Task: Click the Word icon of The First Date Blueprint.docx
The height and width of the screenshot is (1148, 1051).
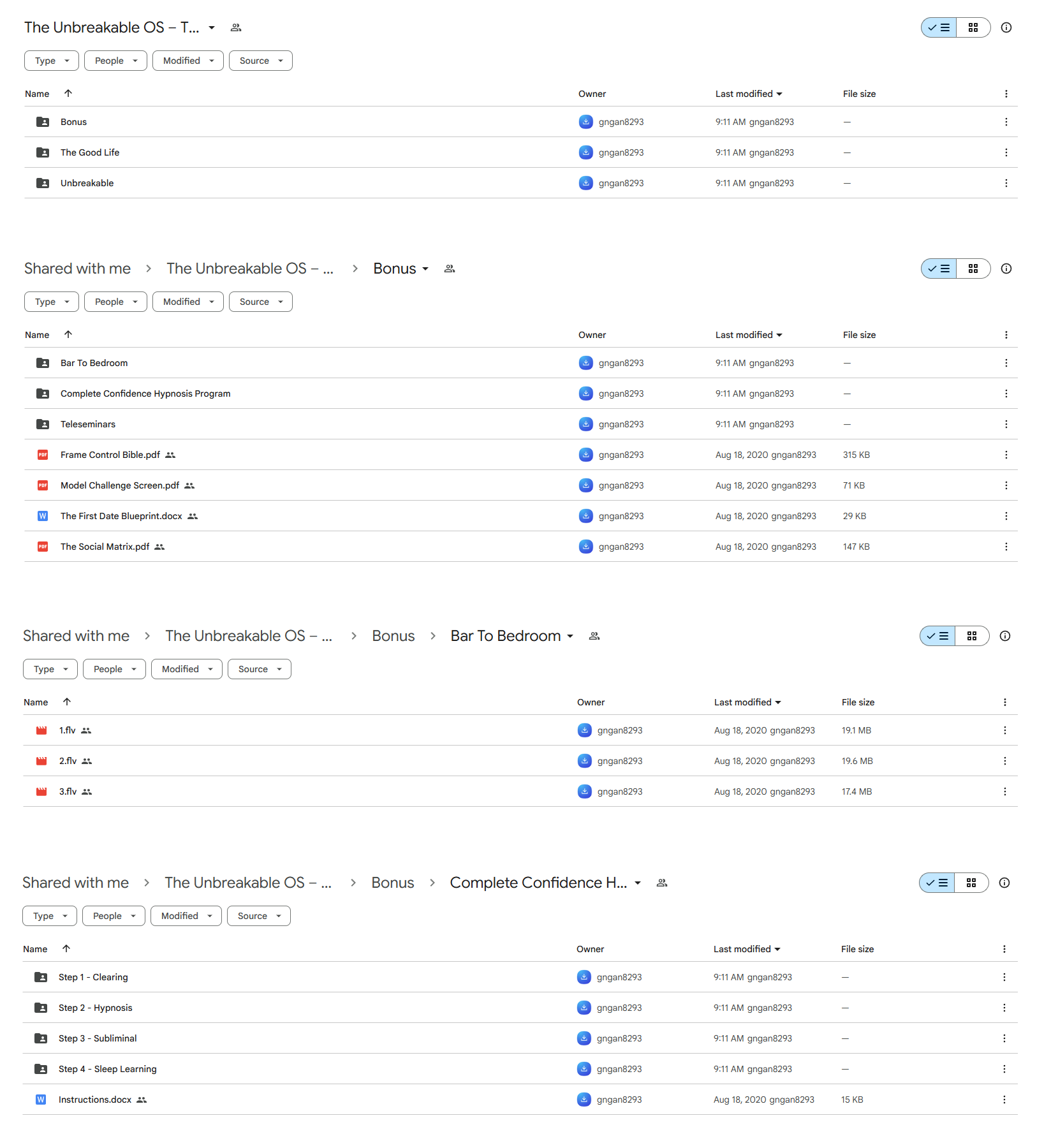Action: pos(43,516)
